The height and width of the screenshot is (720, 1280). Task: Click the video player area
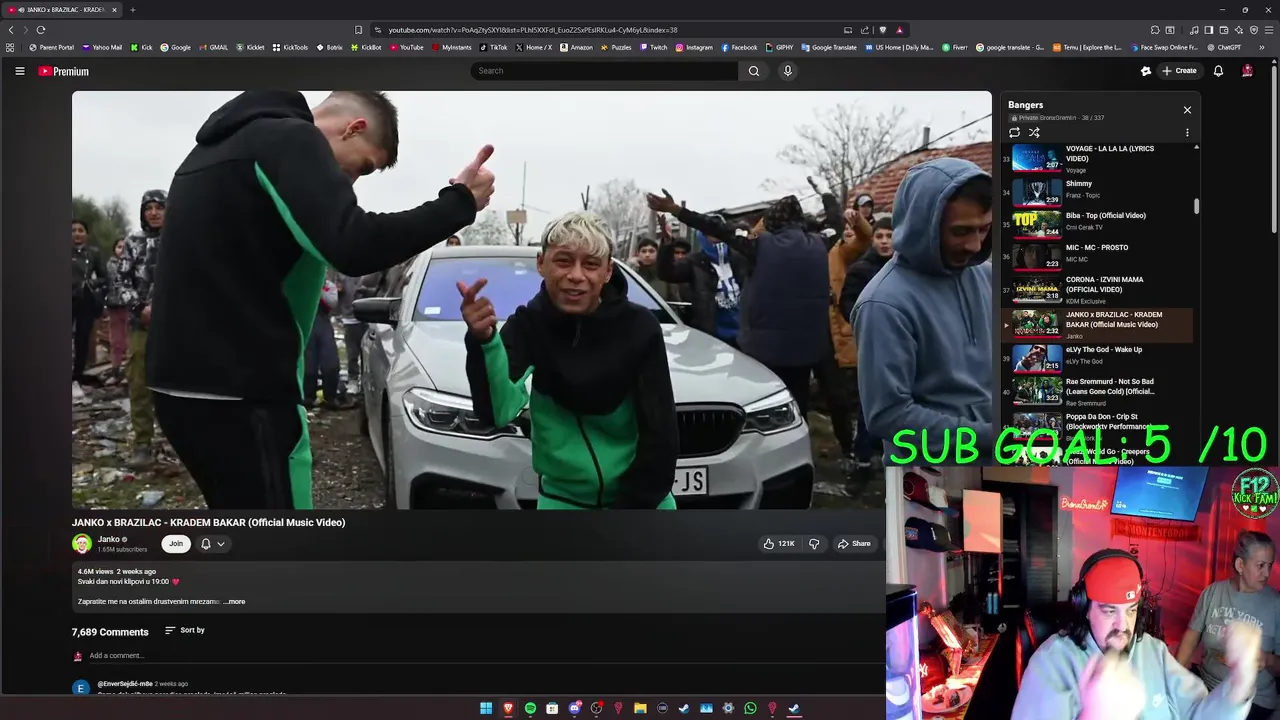531,300
